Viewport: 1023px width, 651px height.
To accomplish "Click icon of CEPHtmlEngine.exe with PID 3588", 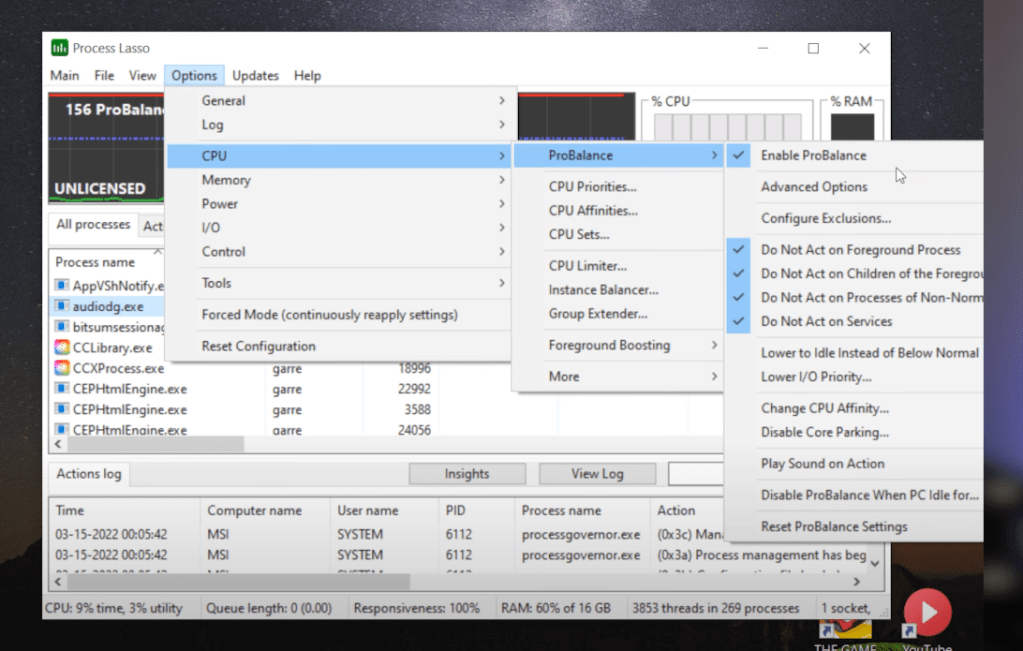I will pos(62,409).
